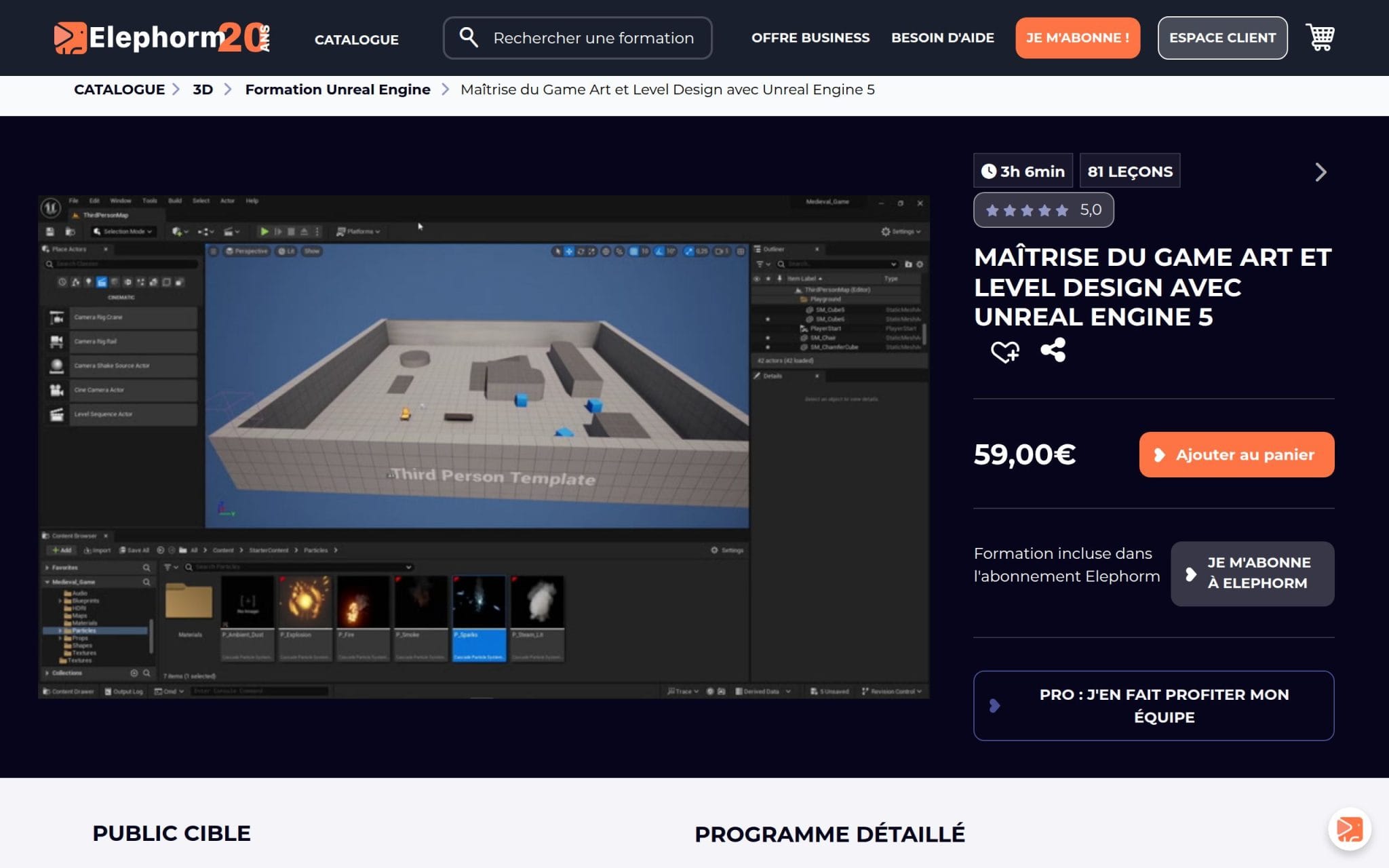Viewport: 1389px width, 868px height.
Task: Click the clock icon in the duration badge
Action: tap(989, 172)
